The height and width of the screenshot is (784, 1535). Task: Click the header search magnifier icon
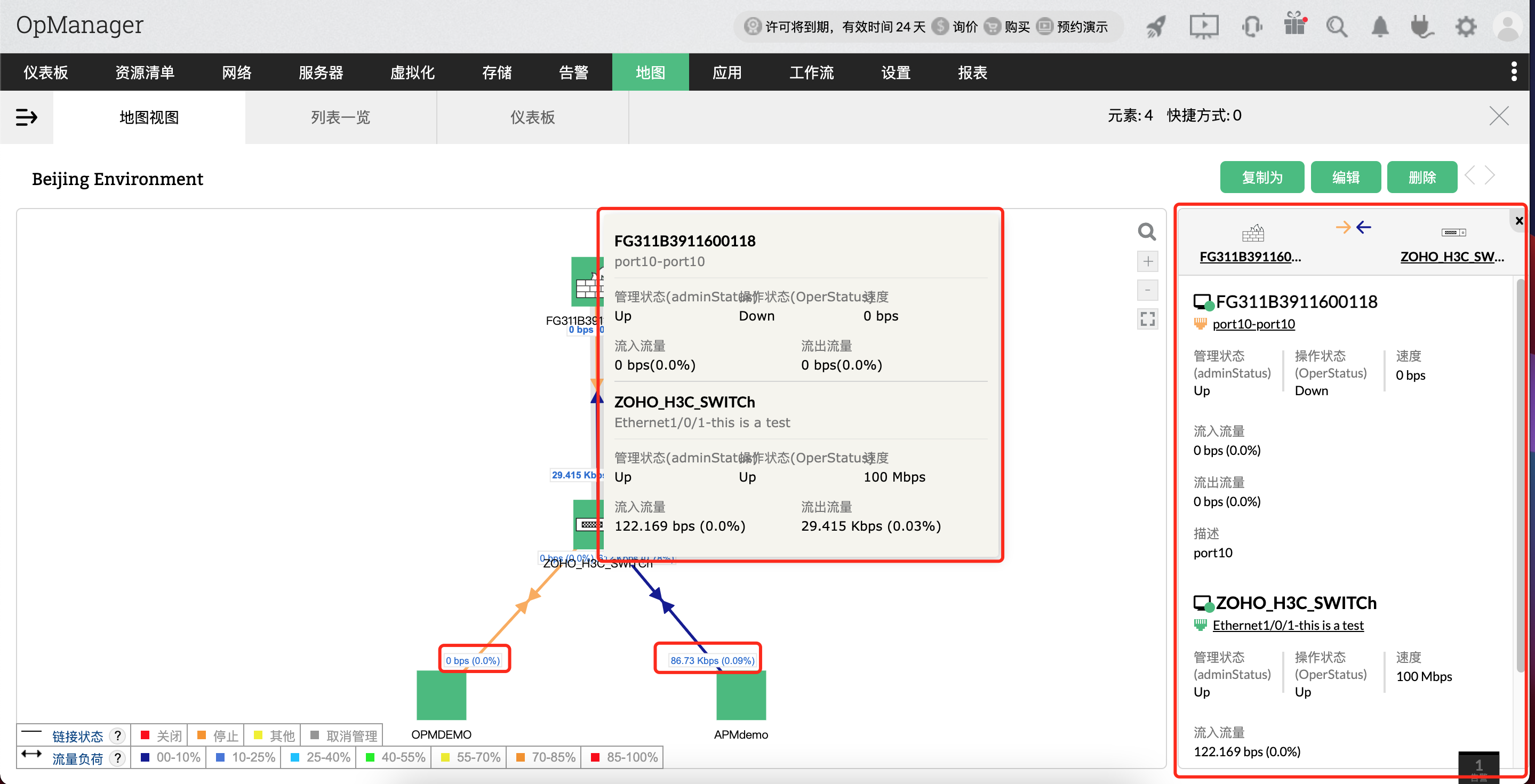tap(1337, 26)
